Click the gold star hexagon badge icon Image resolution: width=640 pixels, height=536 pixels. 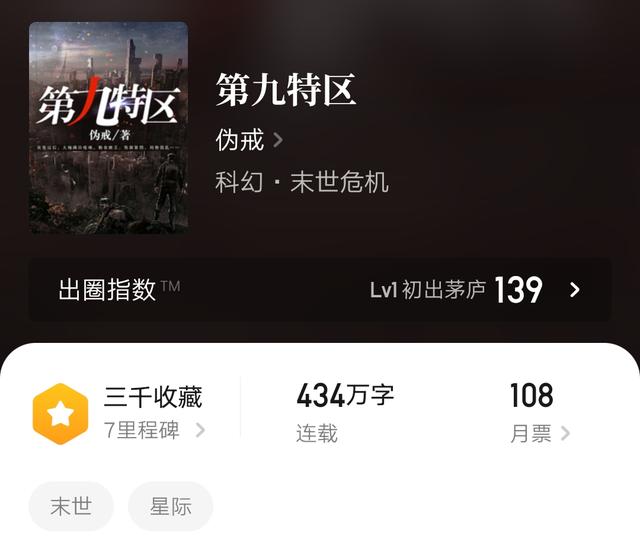pyautogui.click(x=60, y=414)
